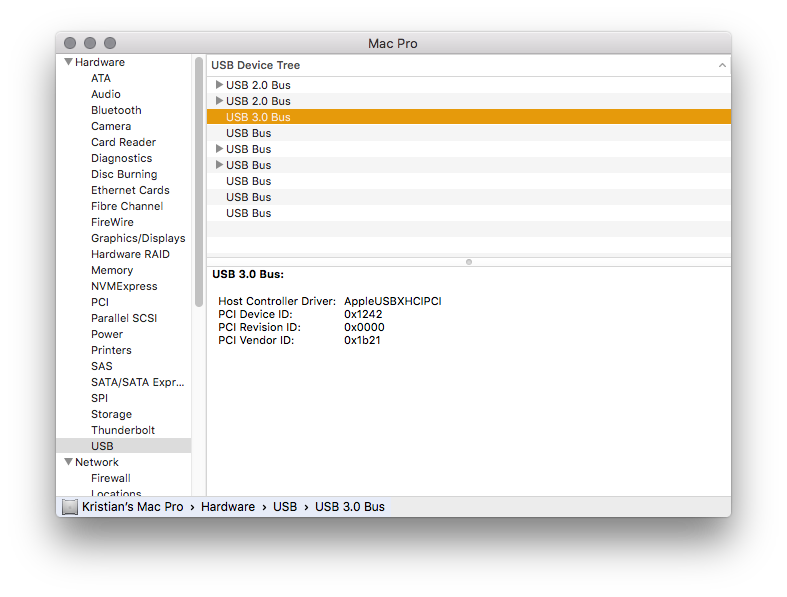
Task: Open Storage information
Action: click(x=111, y=414)
